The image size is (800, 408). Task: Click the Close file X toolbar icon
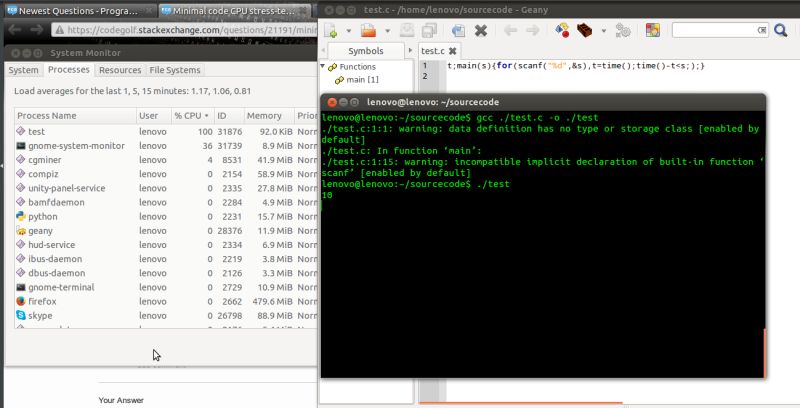[x=481, y=31]
